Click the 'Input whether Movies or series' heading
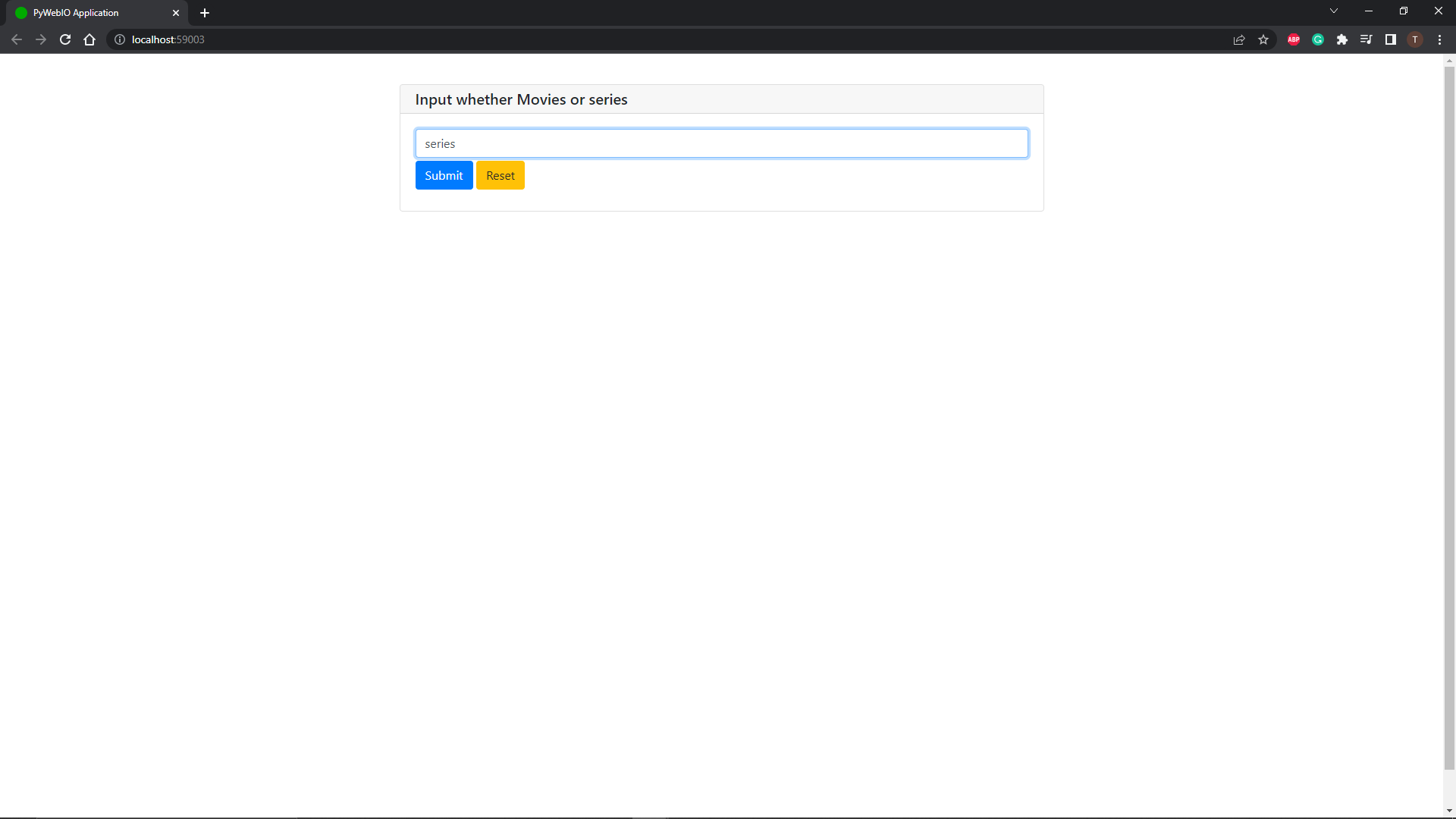Image resolution: width=1456 pixels, height=819 pixels. (521, 99)
